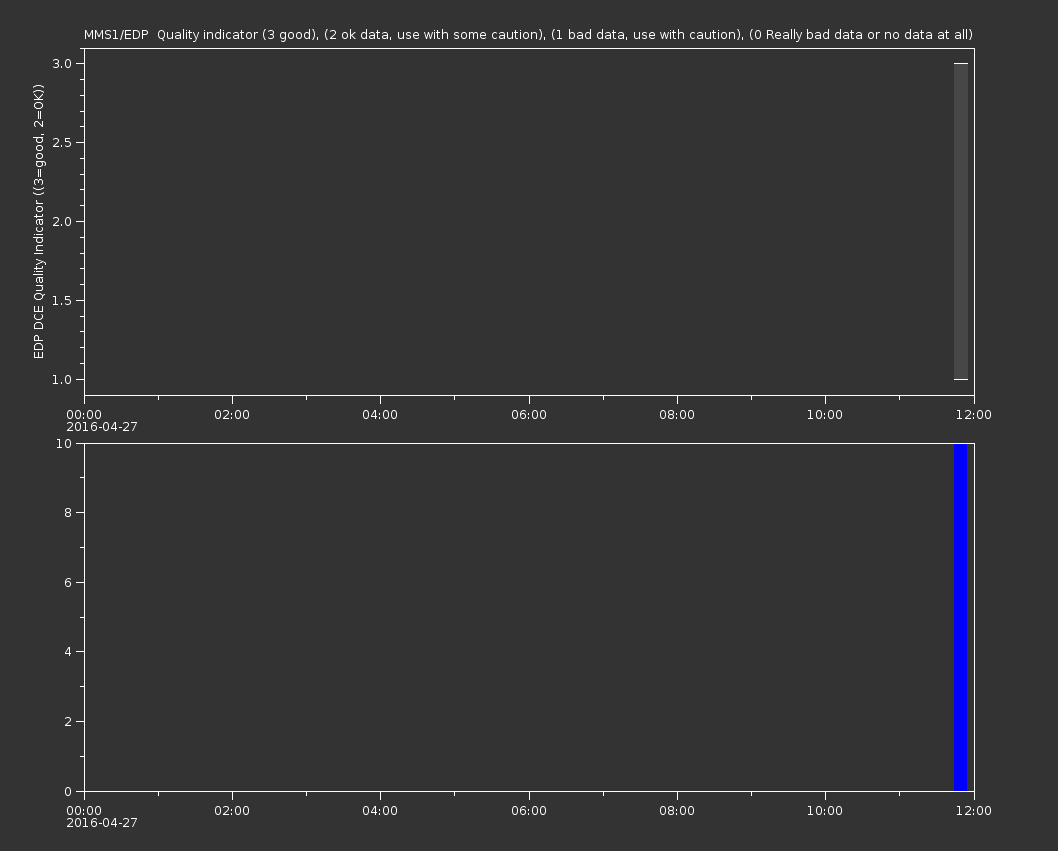Click the 6 tick label in lower plot
Image resolution: width=1058 pixels, height=851 pixels.
[x=68, y=582]
